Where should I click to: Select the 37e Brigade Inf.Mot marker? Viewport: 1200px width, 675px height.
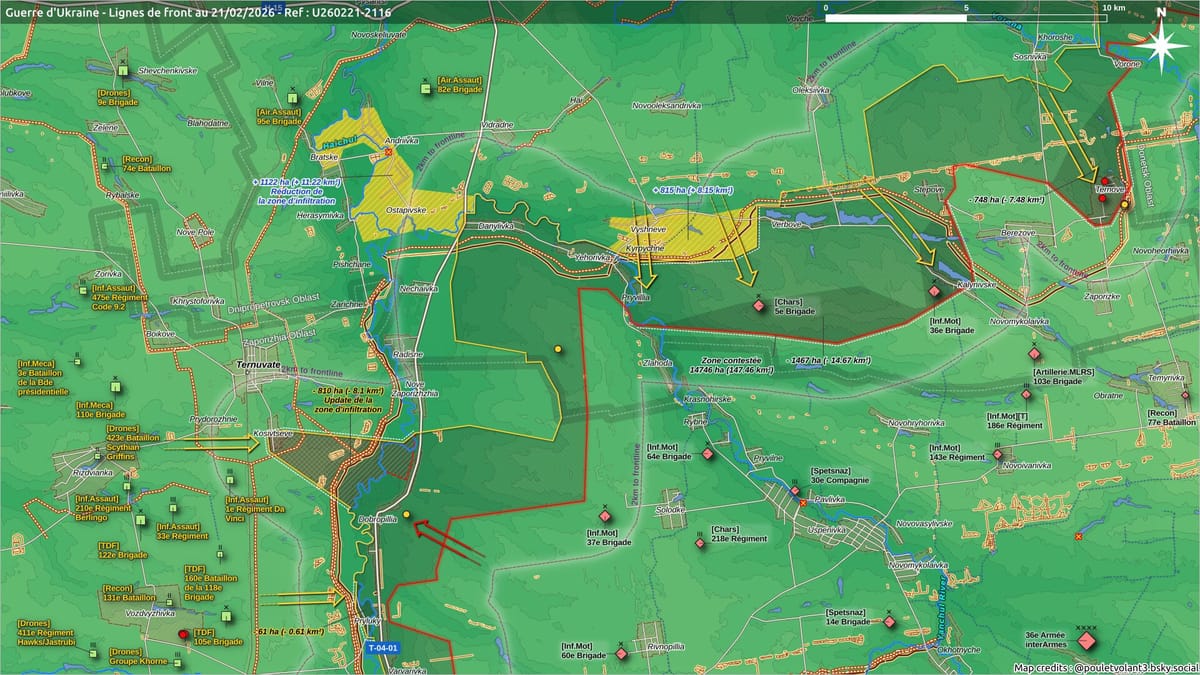point(605,516)
